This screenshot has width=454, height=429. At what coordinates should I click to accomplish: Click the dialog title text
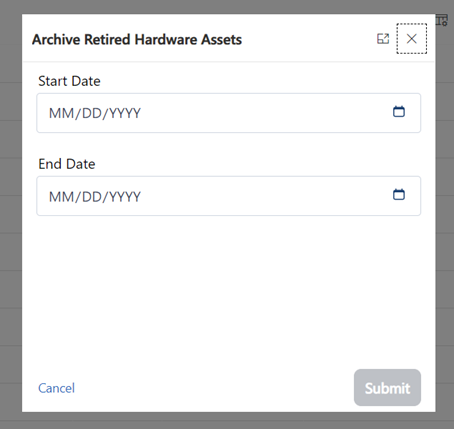137,39
